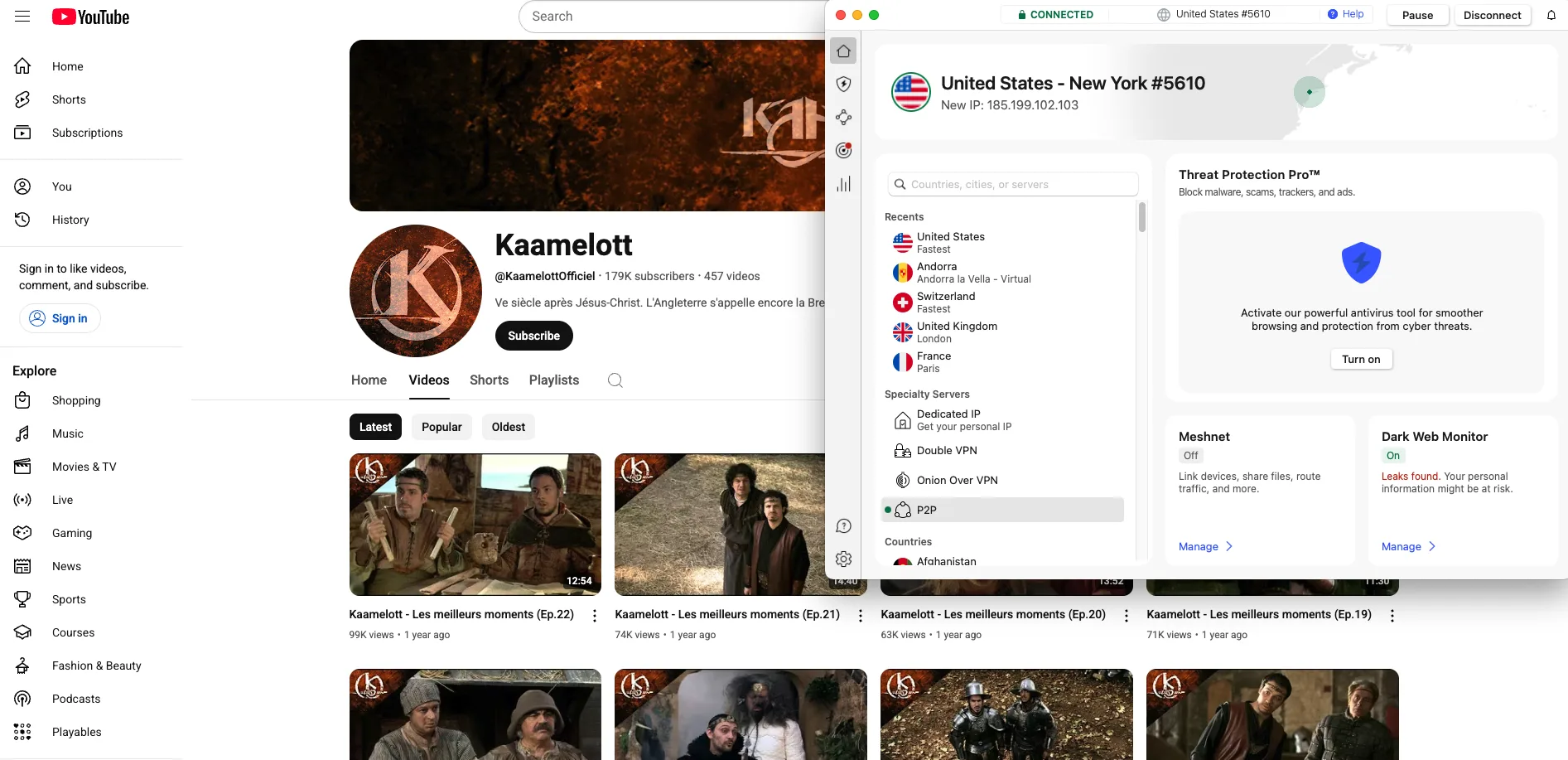Click the United Kingdom flag icon
Viewport: 1568px width, 760px height.
pyautogui.click(x=902, y=332)
